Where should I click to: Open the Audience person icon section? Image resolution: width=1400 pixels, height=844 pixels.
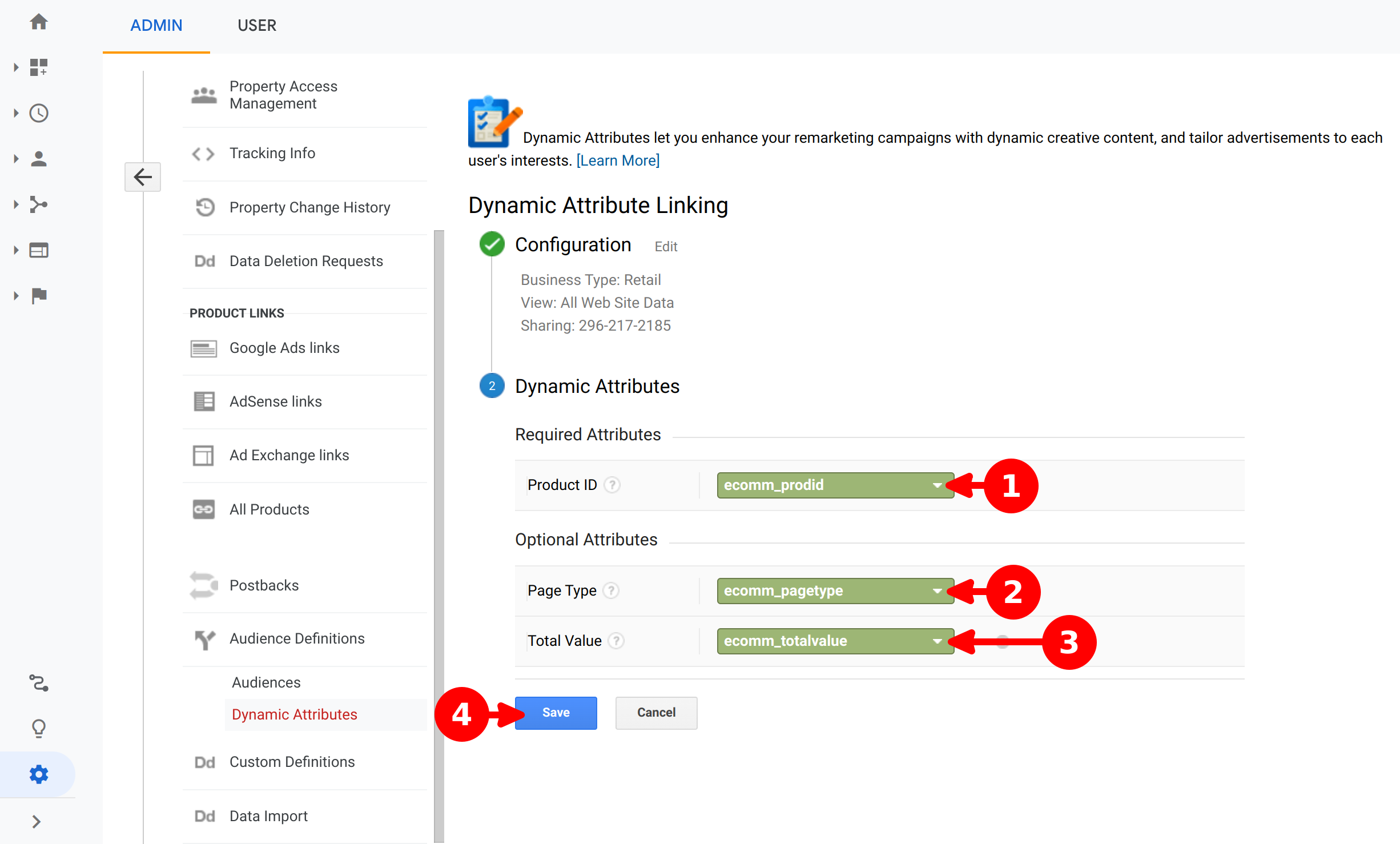(39, 159)
